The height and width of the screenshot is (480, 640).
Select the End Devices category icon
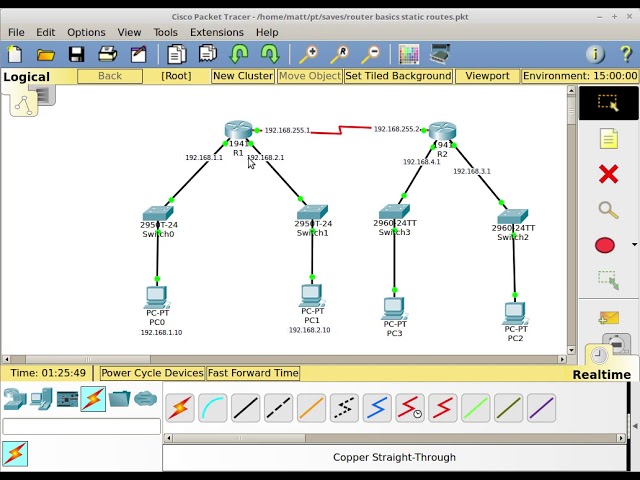coord(41,399)
